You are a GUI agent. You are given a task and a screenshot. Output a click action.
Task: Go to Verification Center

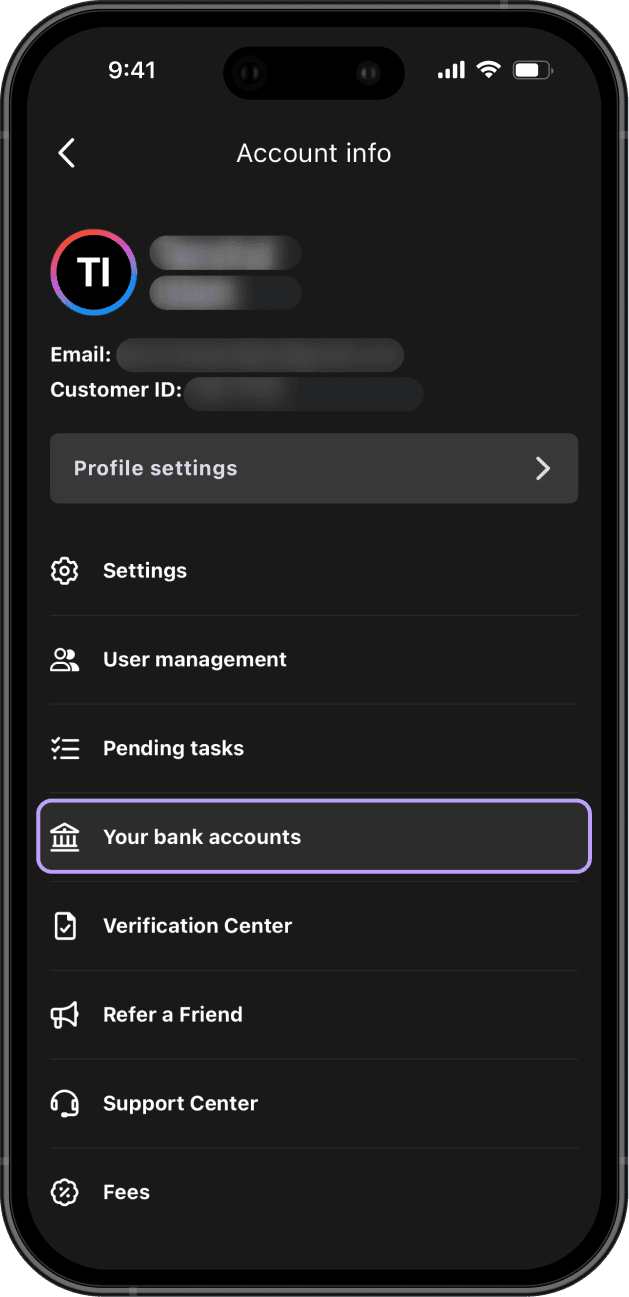coord(314,926)
